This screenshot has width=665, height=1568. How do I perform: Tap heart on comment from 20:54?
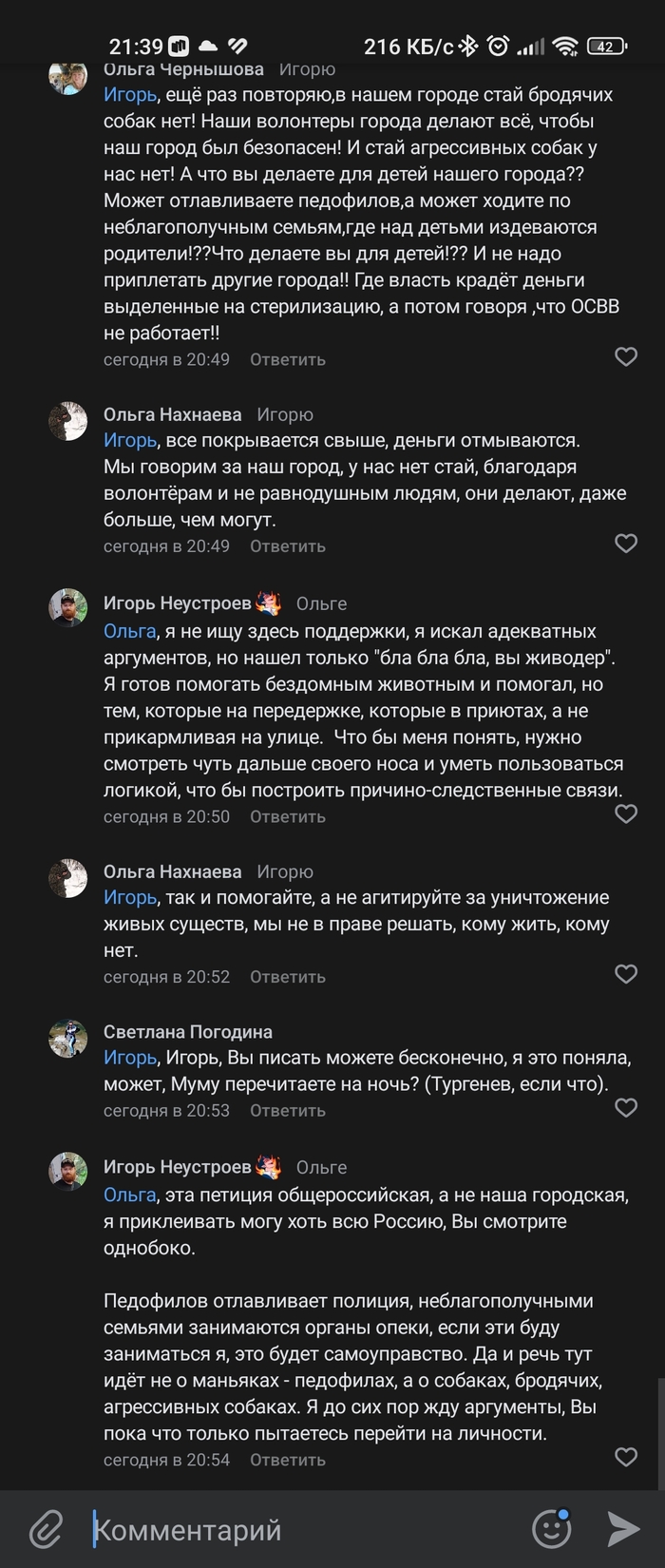pyautogui.click(x=626, y=1457)
